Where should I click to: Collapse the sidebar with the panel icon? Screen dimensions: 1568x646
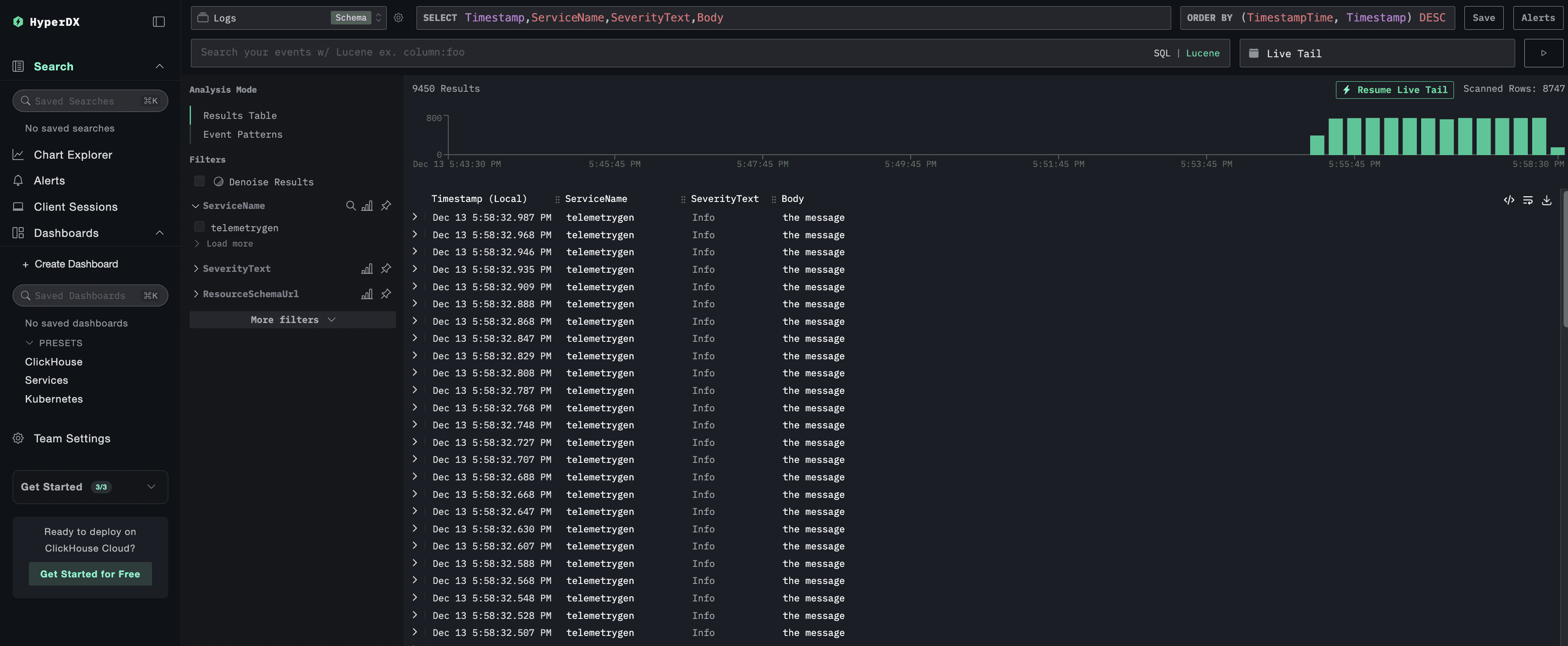[158, 22]
